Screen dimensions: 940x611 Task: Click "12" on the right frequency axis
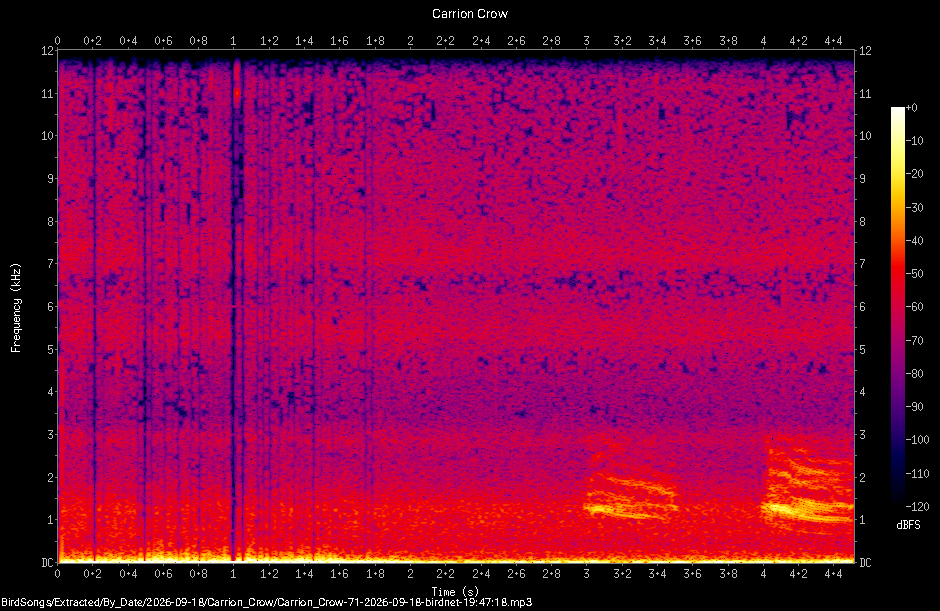865,51
